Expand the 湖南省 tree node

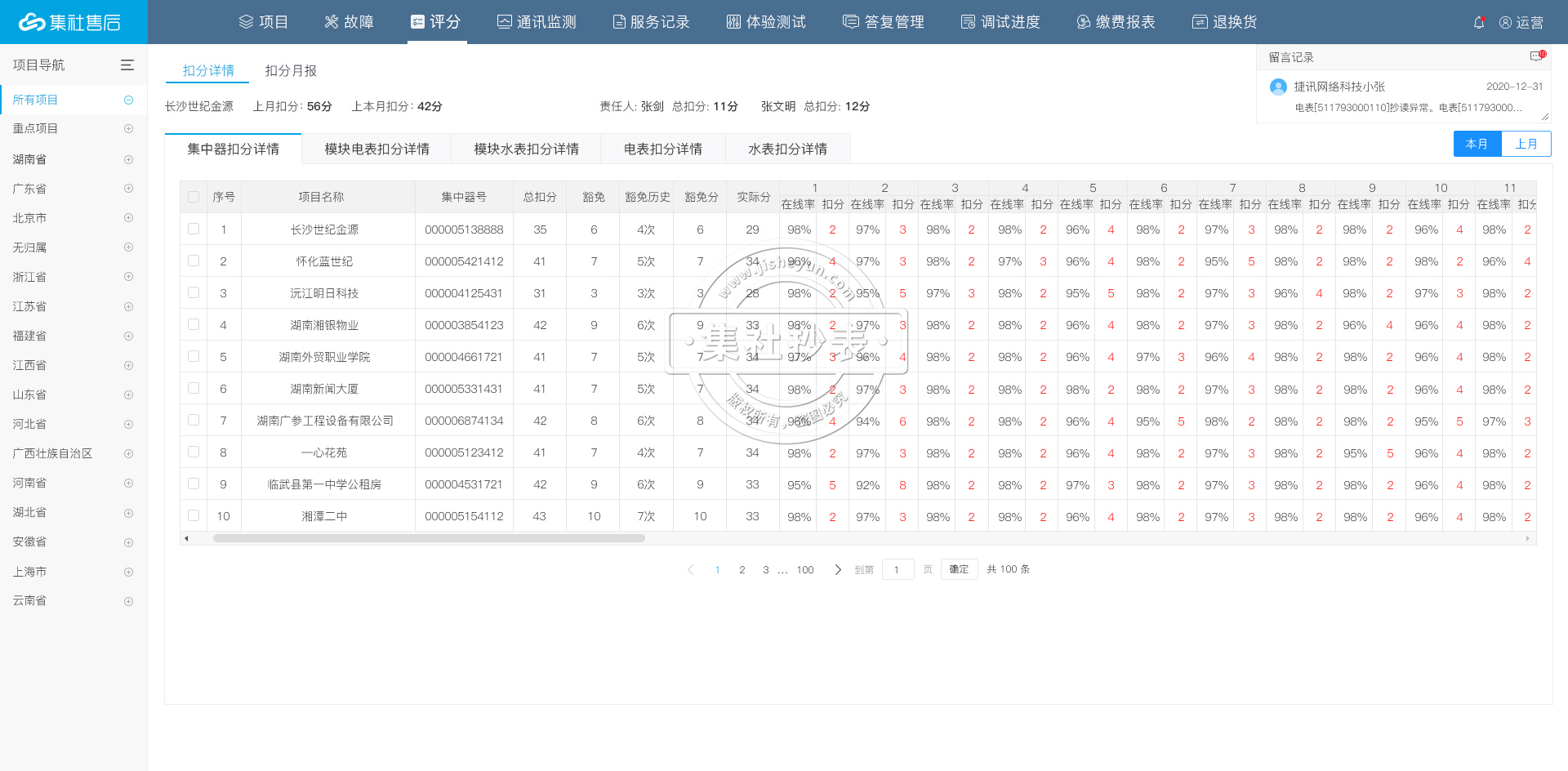128,159
